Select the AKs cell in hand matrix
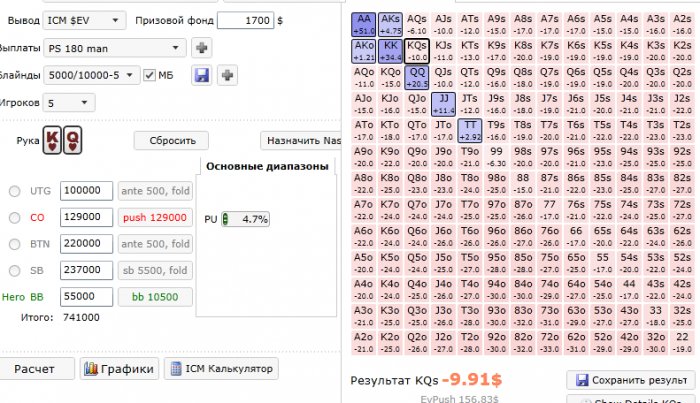The width and height of the screenshot is (700, 403). (390, 24)
